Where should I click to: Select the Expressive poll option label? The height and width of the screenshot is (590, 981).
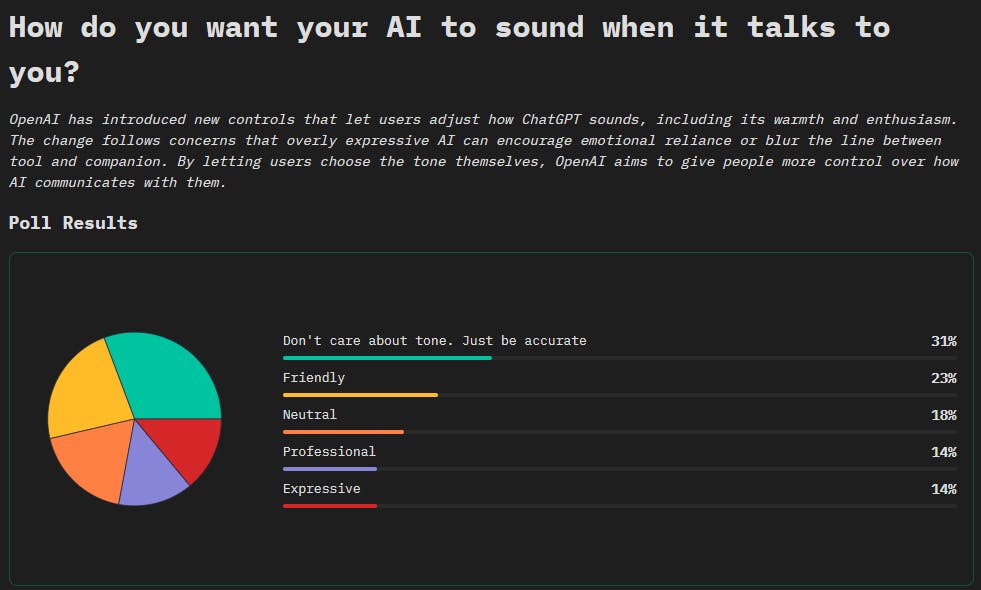point(321,488)
